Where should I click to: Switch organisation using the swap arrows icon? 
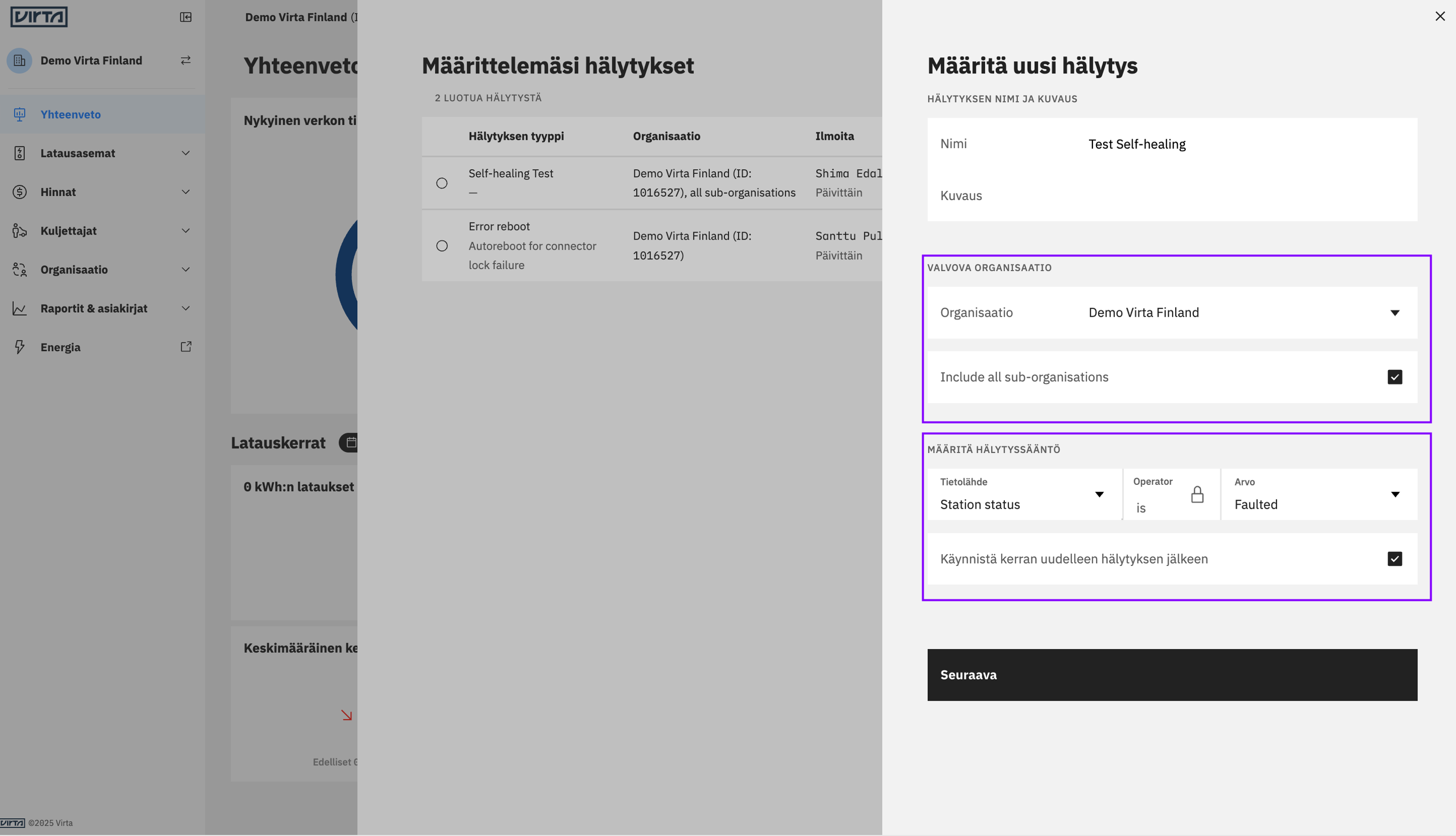pos(186,60)
